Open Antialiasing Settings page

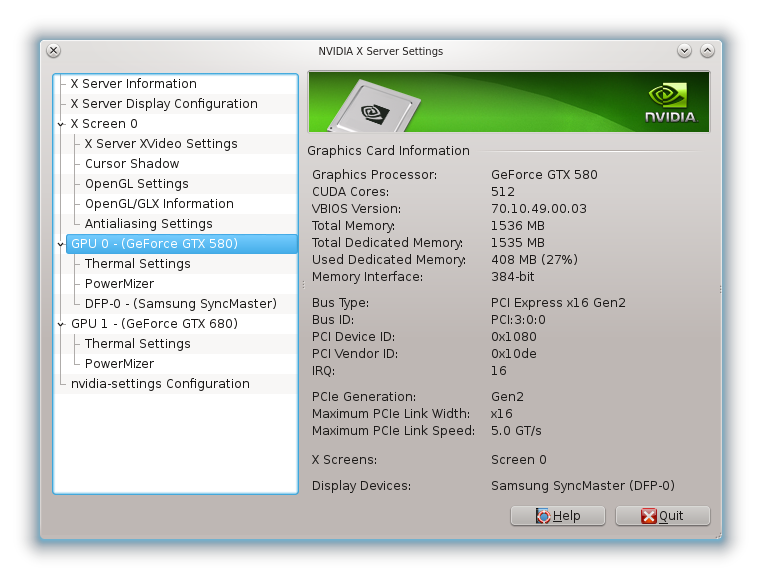tap(149, 223)
